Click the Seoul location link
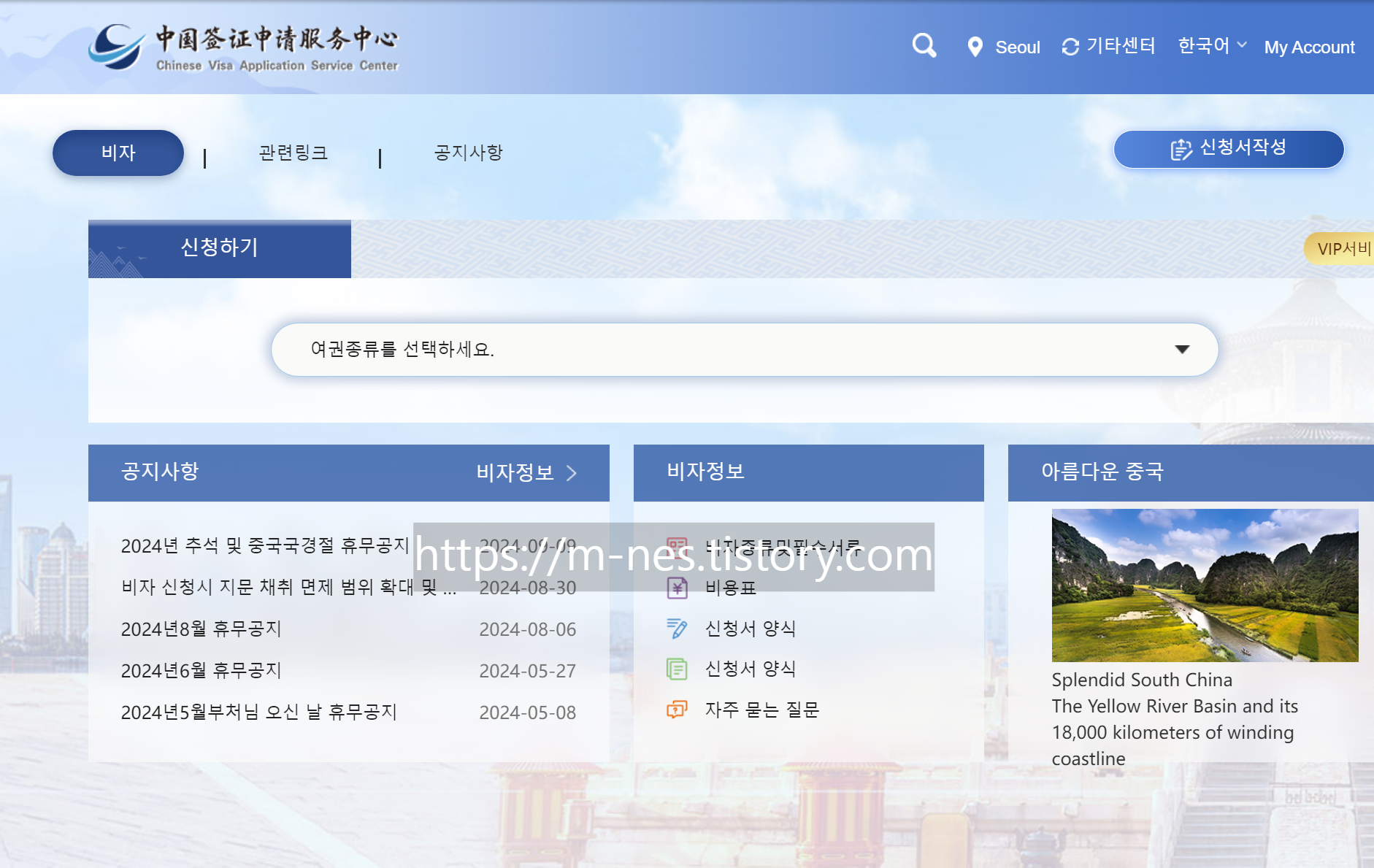 [1018, 47]
